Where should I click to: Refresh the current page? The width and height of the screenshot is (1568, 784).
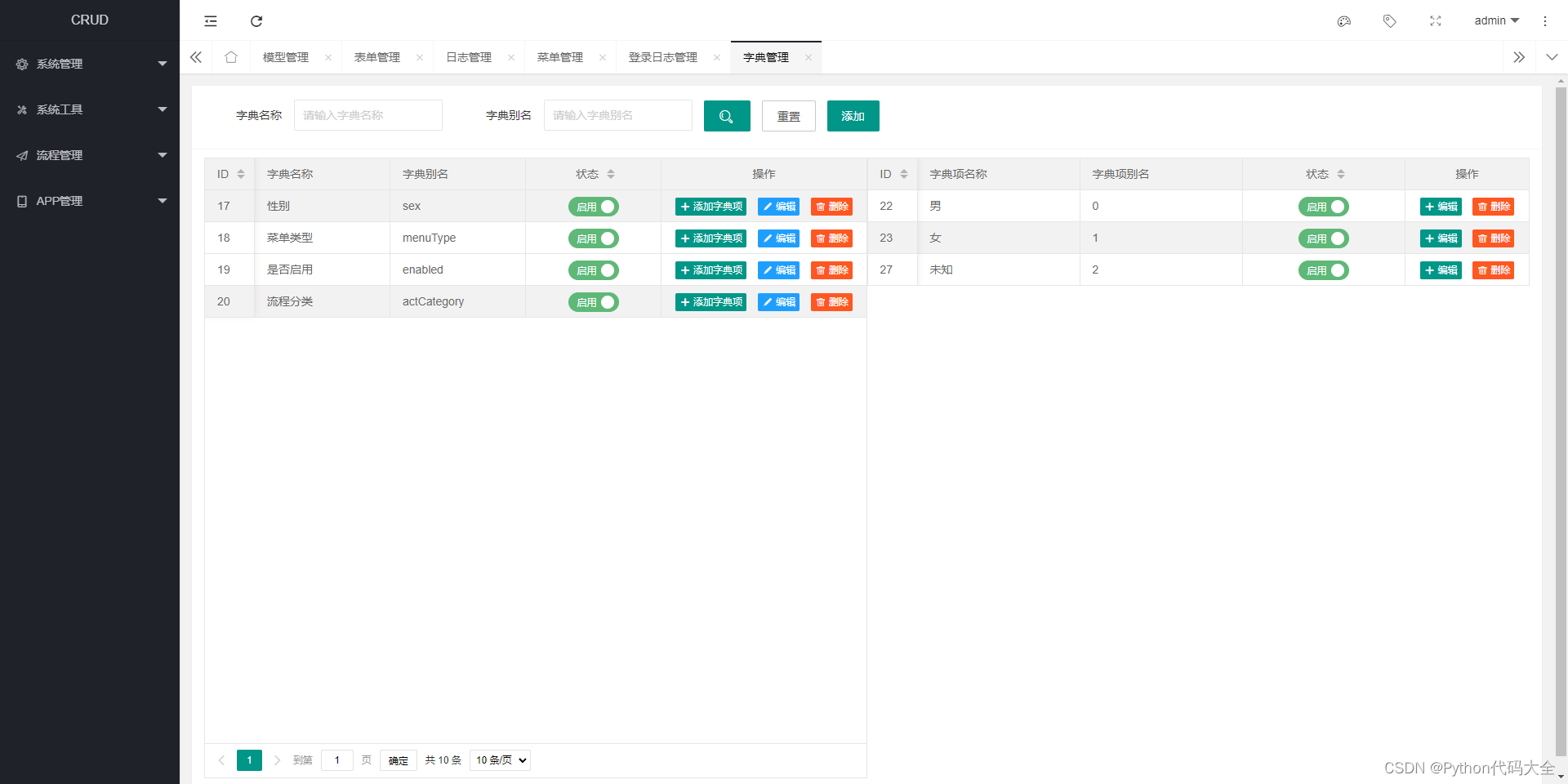tap(256, 20)
